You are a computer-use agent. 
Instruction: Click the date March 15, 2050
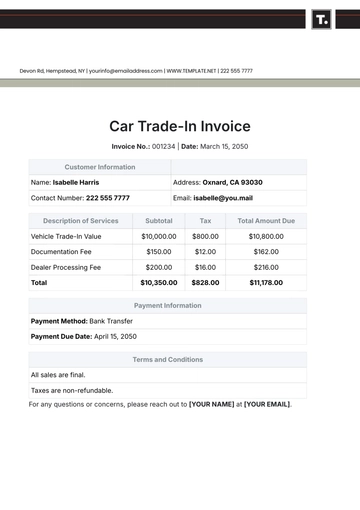point(224,146)
